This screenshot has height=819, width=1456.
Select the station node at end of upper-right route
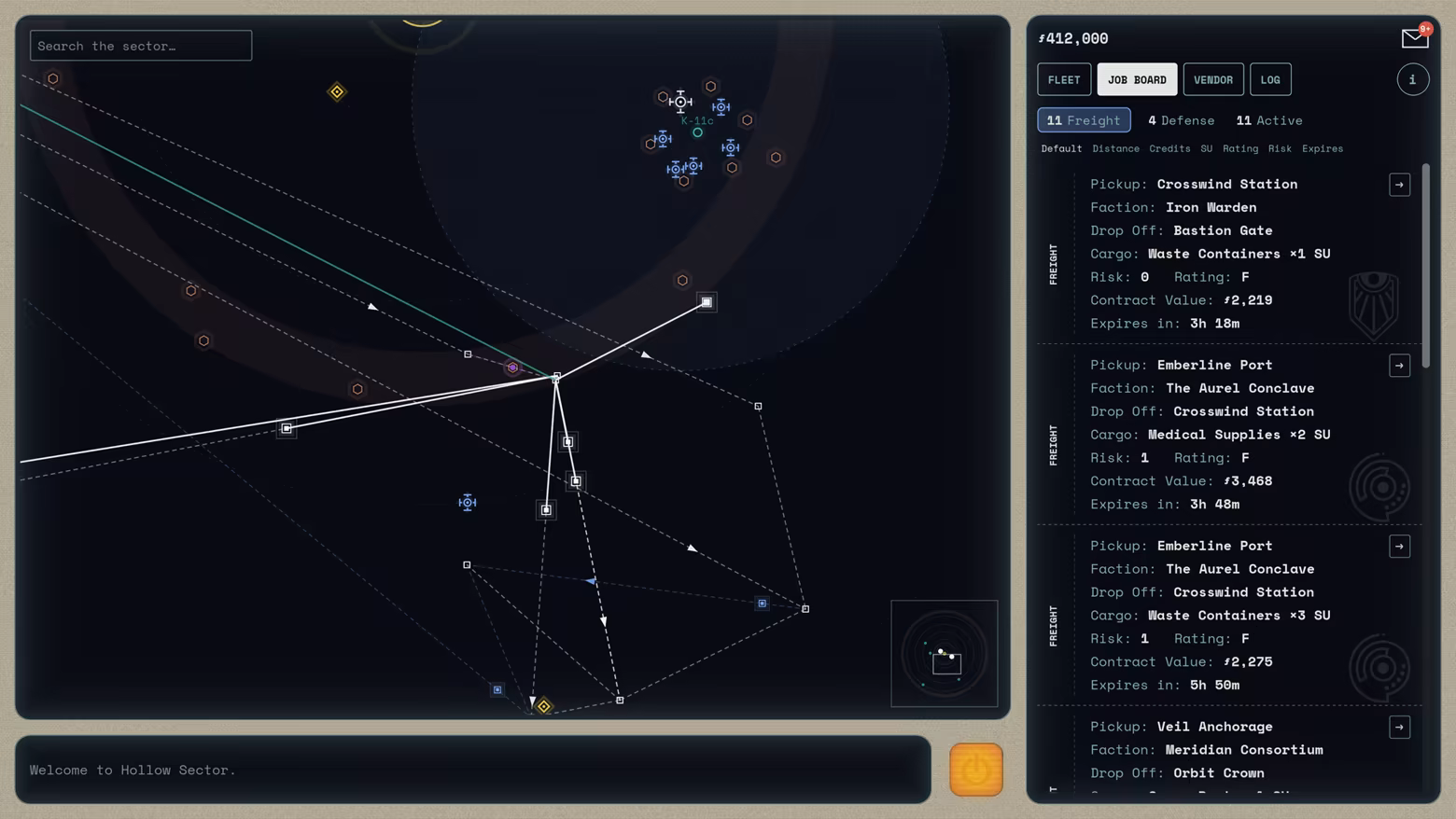pyautogui.click(x=707, y=302)
